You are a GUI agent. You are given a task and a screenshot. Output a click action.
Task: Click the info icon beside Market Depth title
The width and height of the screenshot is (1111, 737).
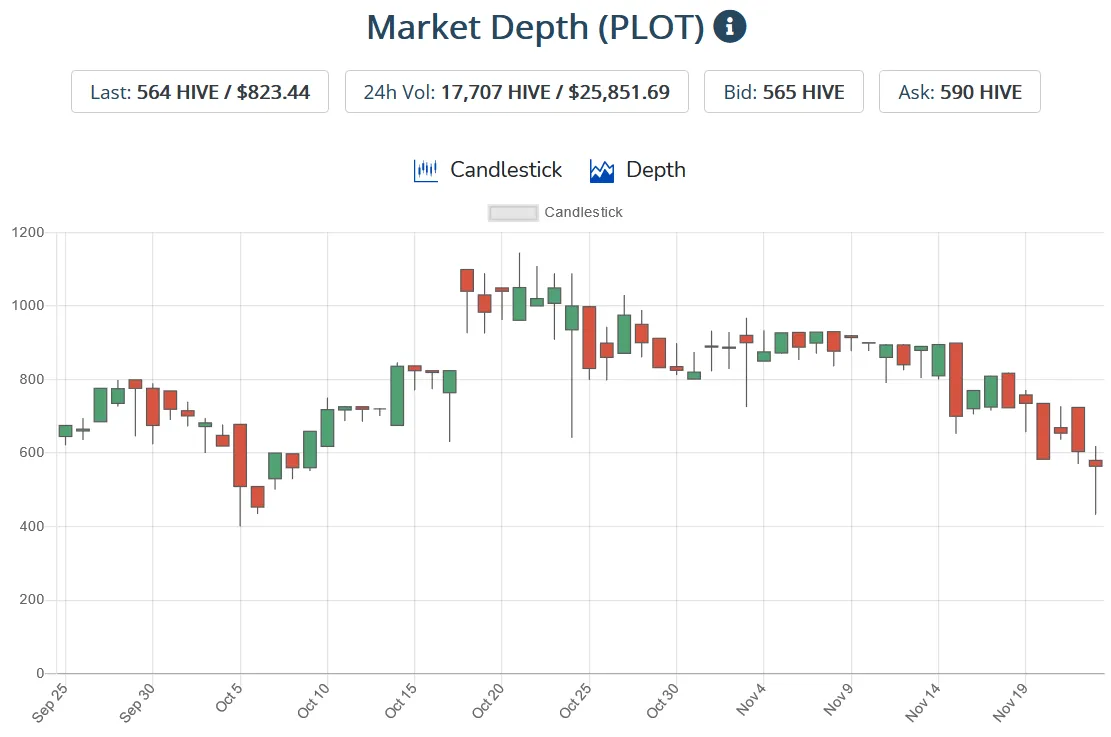[x=729, y=27]
